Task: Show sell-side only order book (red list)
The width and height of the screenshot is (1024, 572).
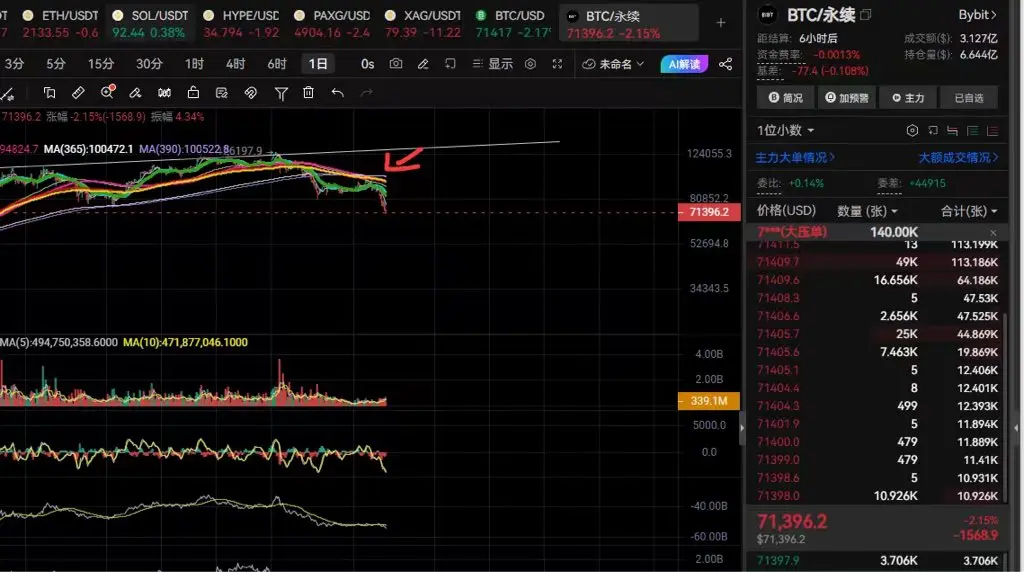Action: 993,131
